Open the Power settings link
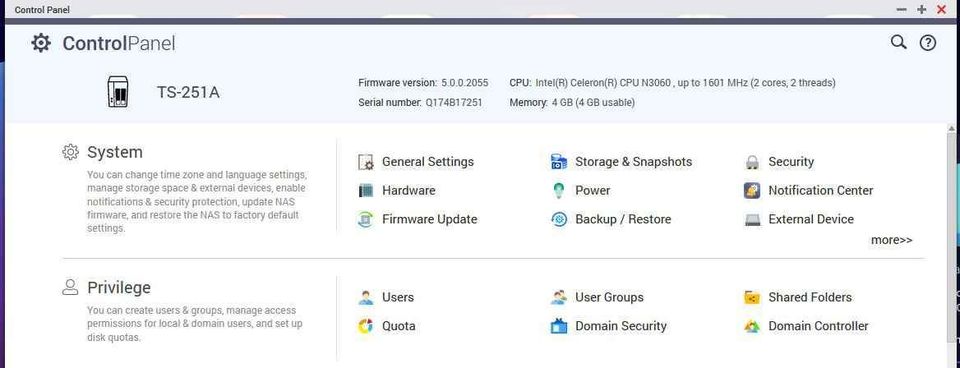The height and width of the screenshot is (368, 960). 593,190
